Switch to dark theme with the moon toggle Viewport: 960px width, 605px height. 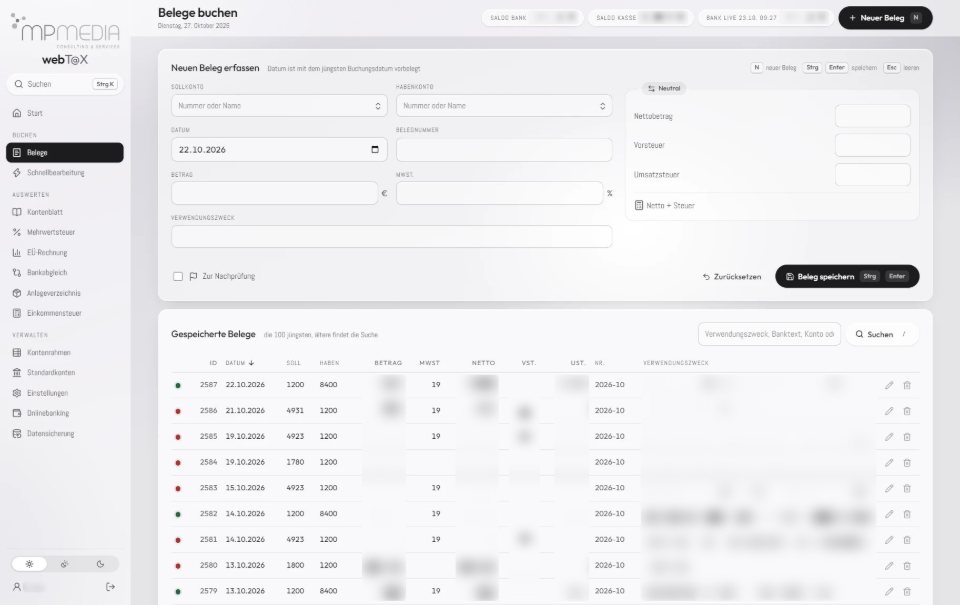(100, 564)
